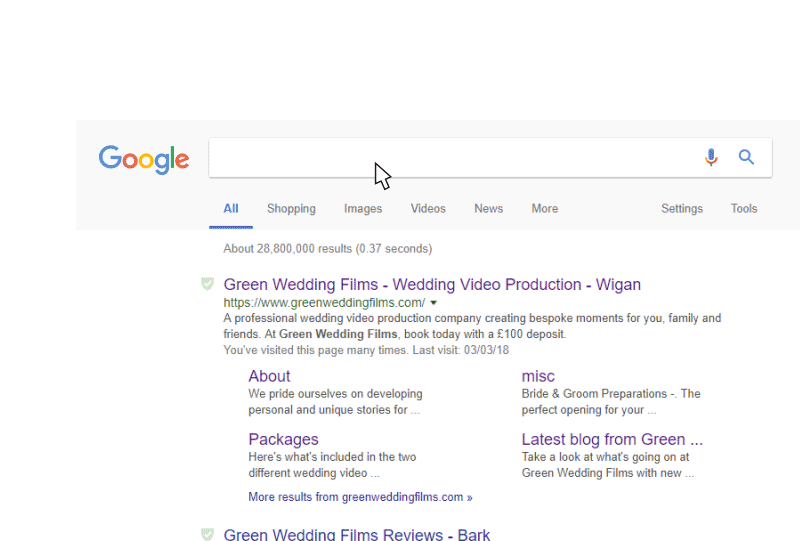Switch to the News tab

[489, 209]
